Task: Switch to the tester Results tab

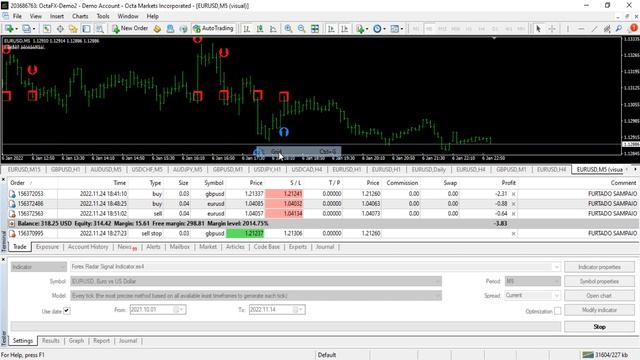Action: (x=51, y=341)
